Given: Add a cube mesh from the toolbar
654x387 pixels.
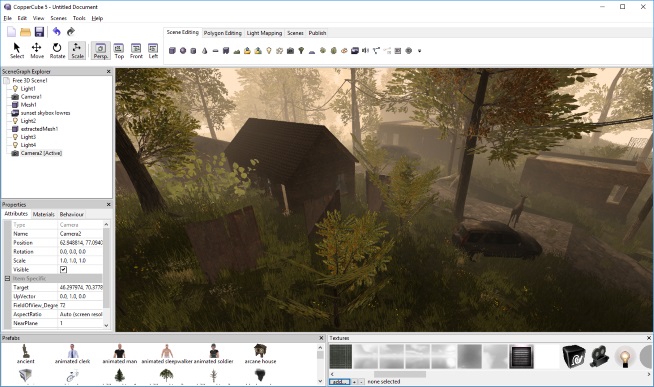Looking at the screenshot, I should tap(172, 50).
